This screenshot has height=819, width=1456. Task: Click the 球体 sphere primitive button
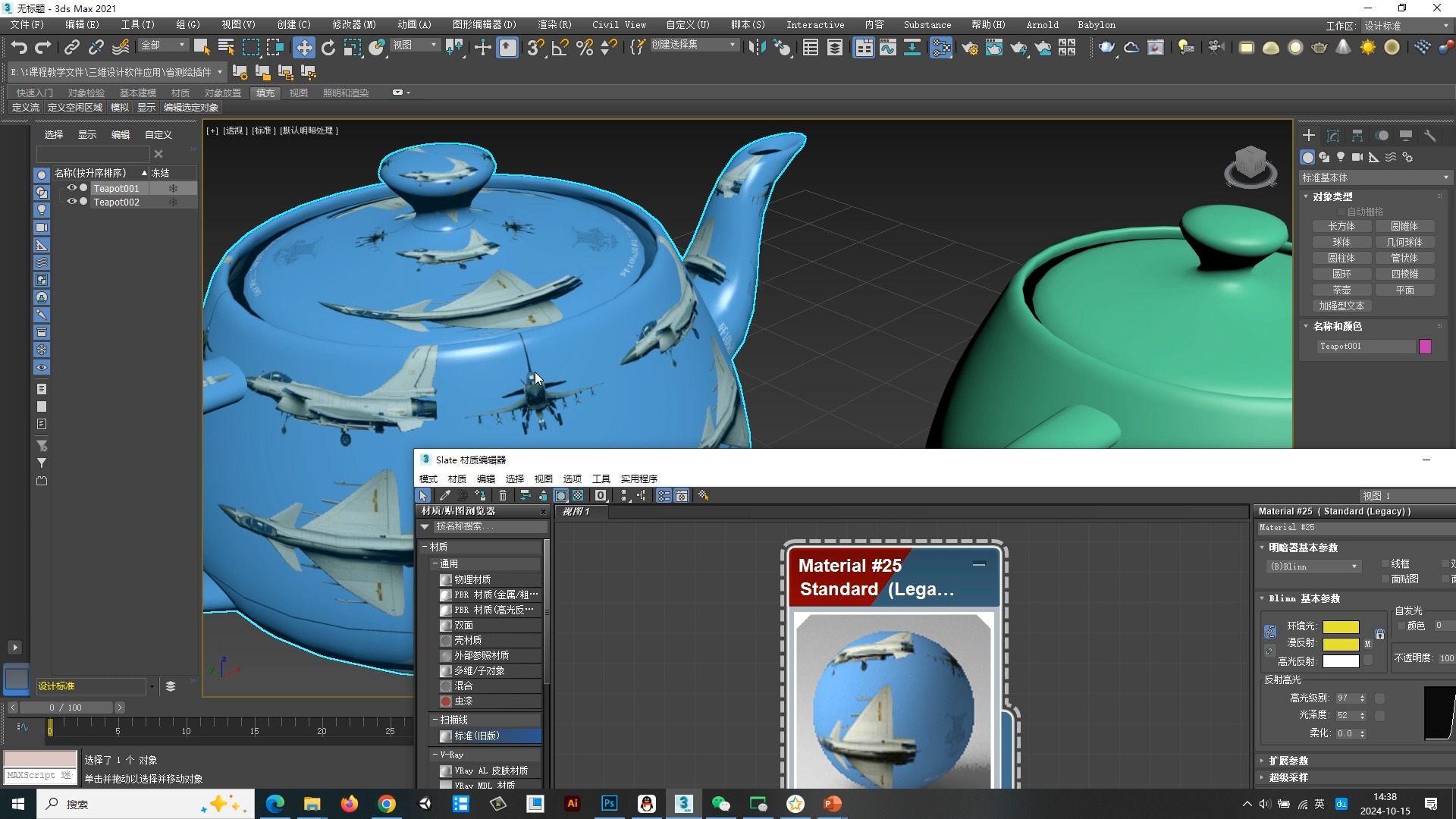click(1341, 242)
